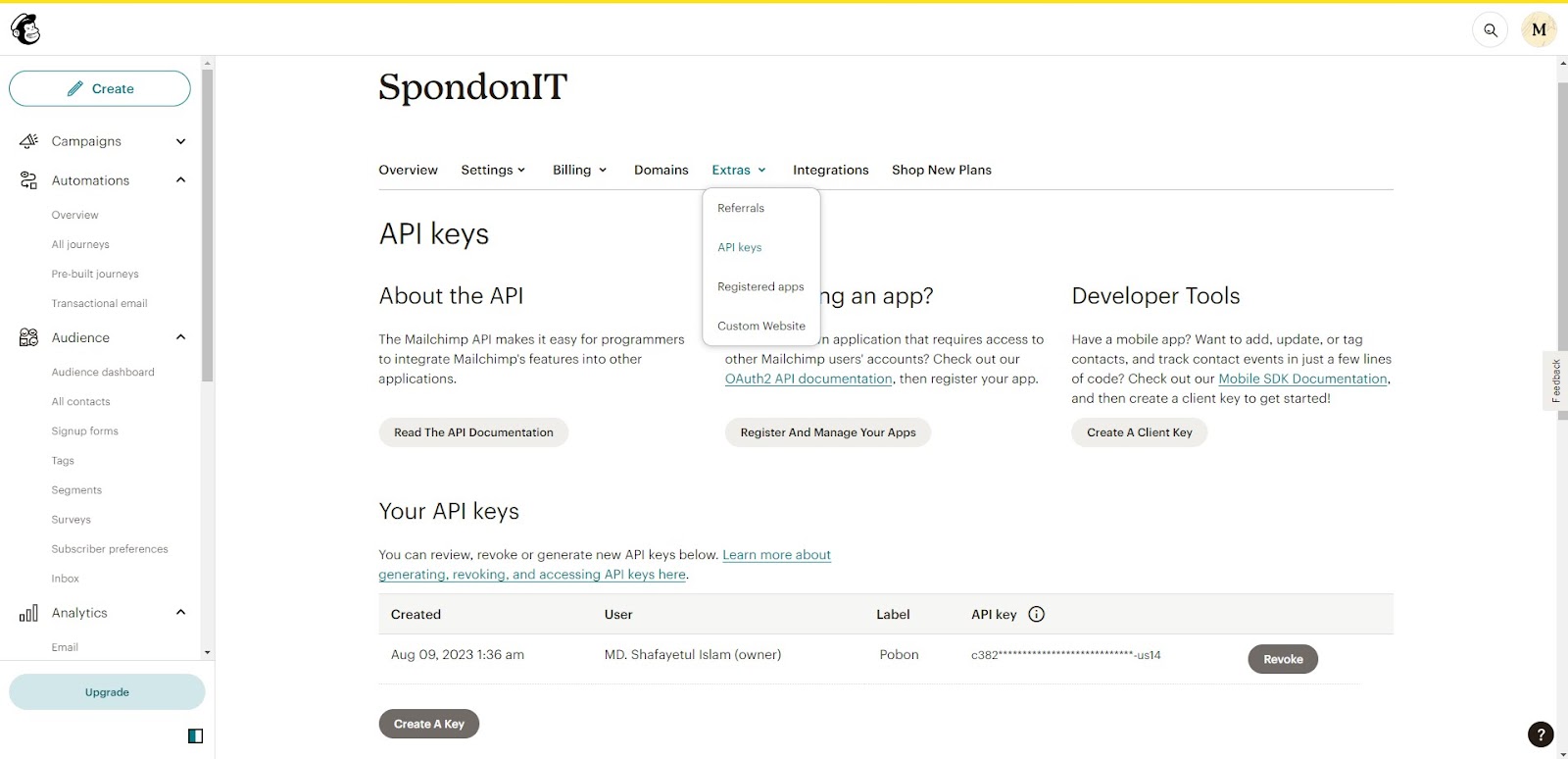Viewport: 1568px width, 759px height.
Task: Click the sidebar scroll down arrow
Action: [x=207, y=651]
